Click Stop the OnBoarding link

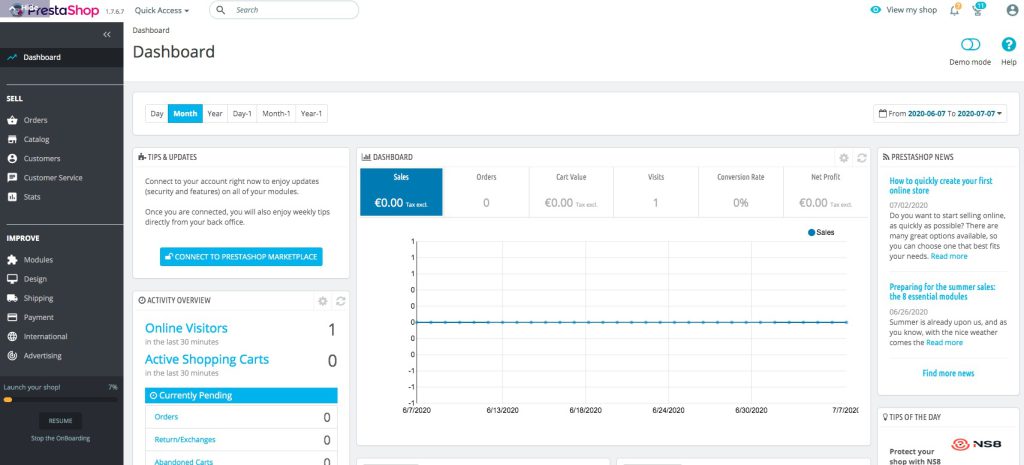pyautogui.click(x=61, y=439)
